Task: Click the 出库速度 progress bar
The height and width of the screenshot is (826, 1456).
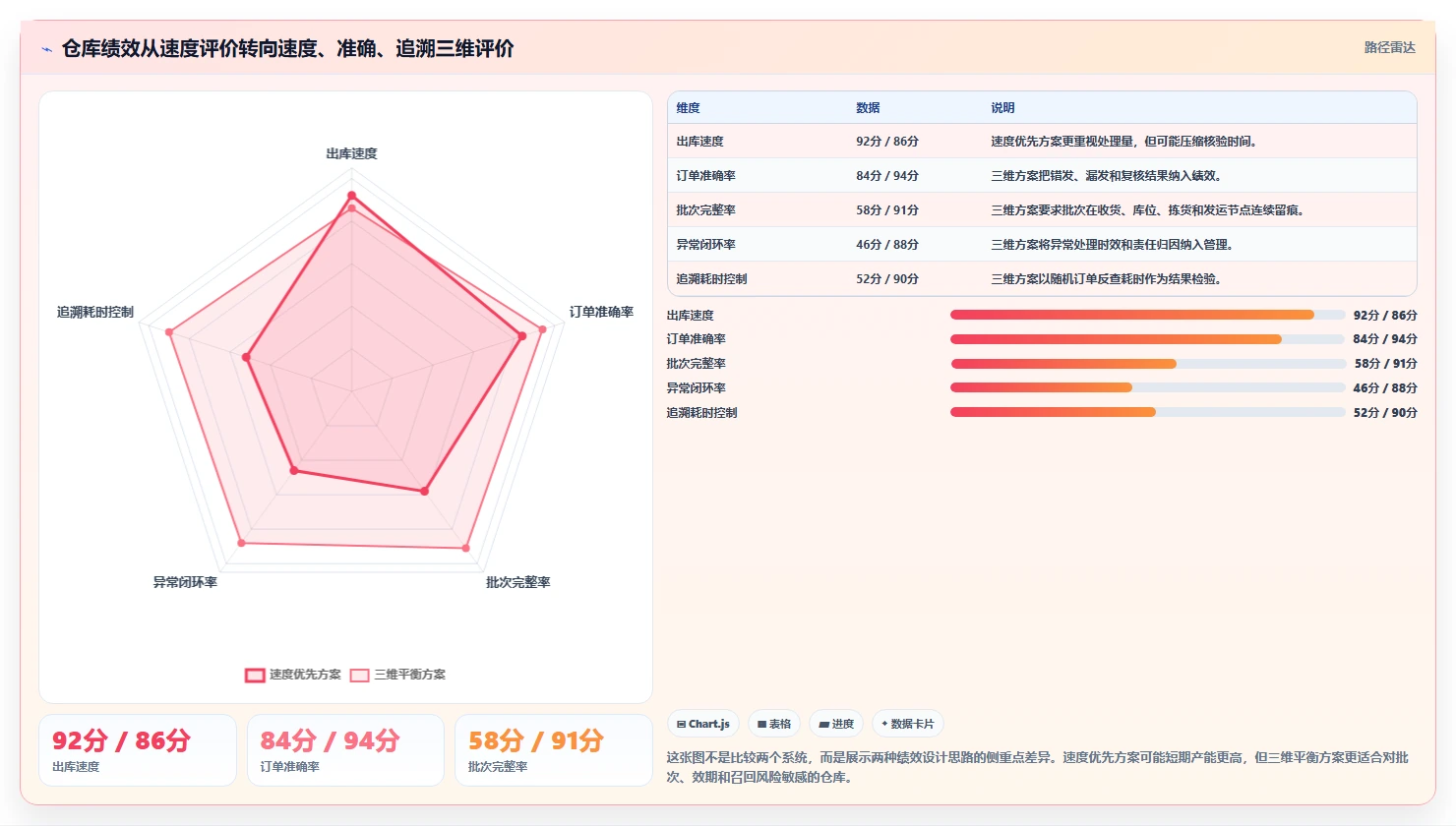Action: pyautogui.click(x=1147, y=315)
